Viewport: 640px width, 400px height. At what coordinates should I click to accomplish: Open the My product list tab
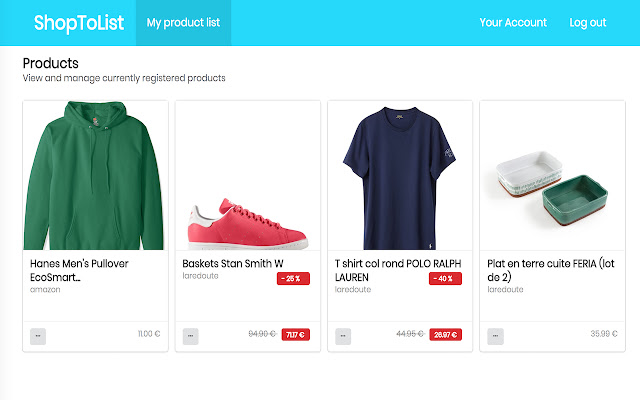[183, 22]
